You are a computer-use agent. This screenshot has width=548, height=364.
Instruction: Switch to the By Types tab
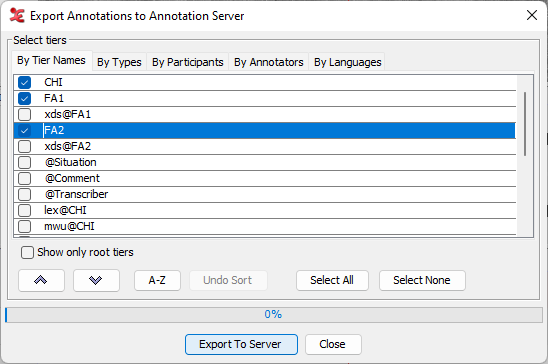(119, 62)
